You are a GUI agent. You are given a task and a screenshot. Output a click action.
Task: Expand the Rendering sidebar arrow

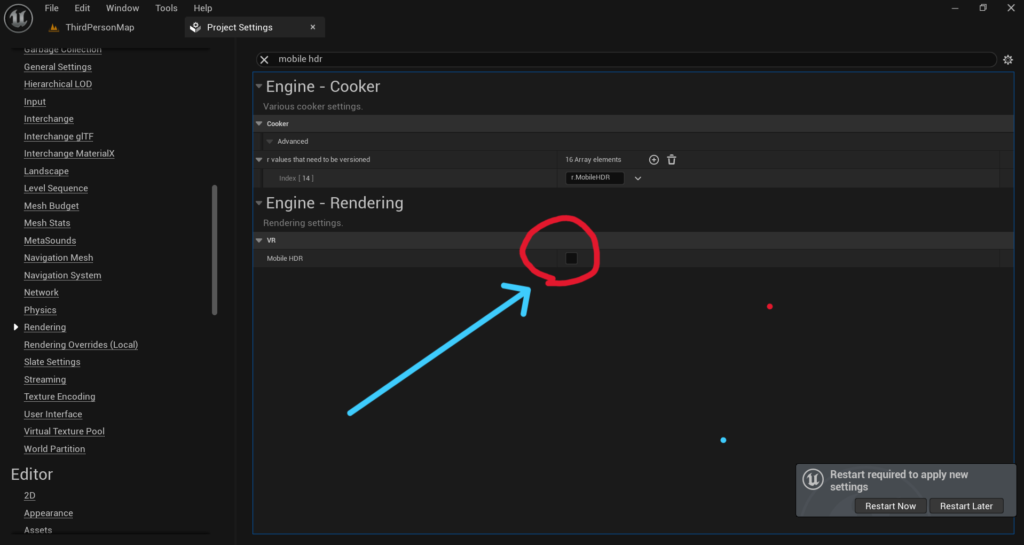point(16,327)
